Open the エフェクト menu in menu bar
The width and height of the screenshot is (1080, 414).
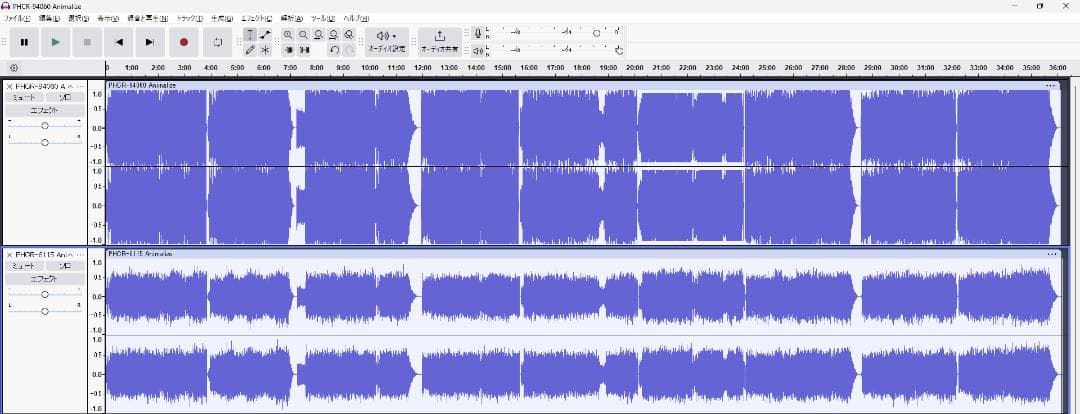pos(256,18)
